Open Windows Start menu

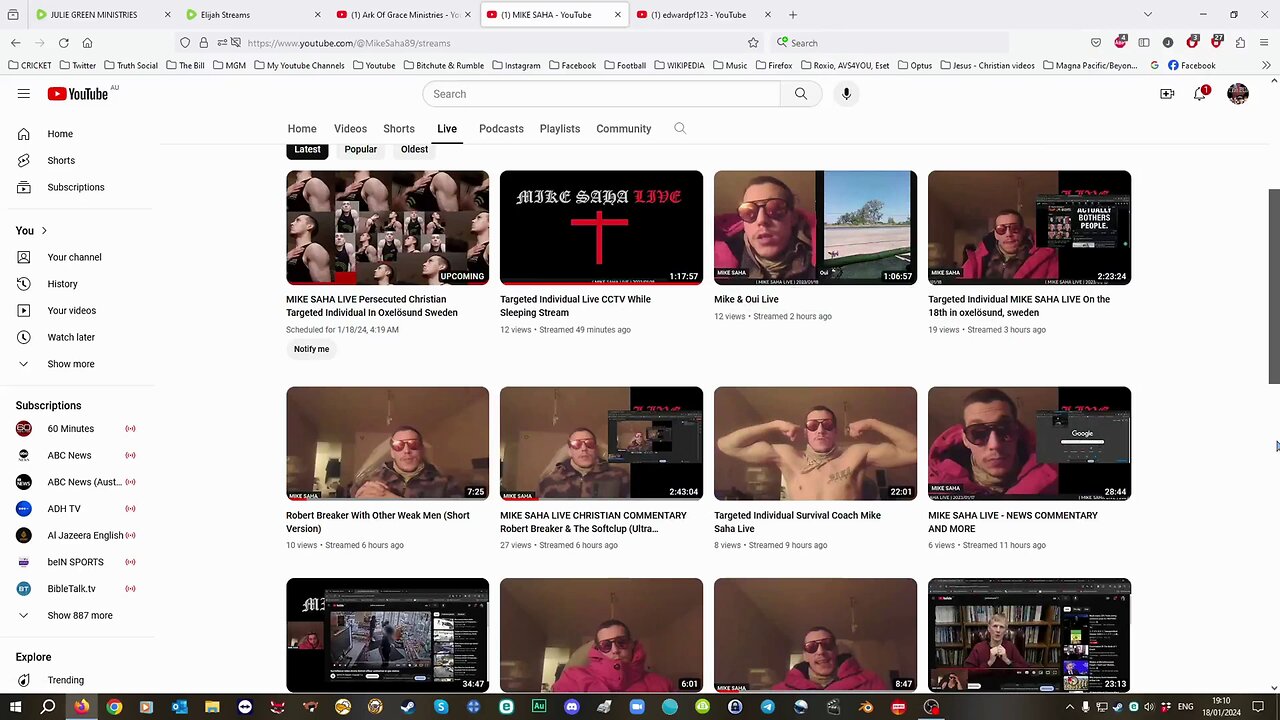tap(15, 707)
